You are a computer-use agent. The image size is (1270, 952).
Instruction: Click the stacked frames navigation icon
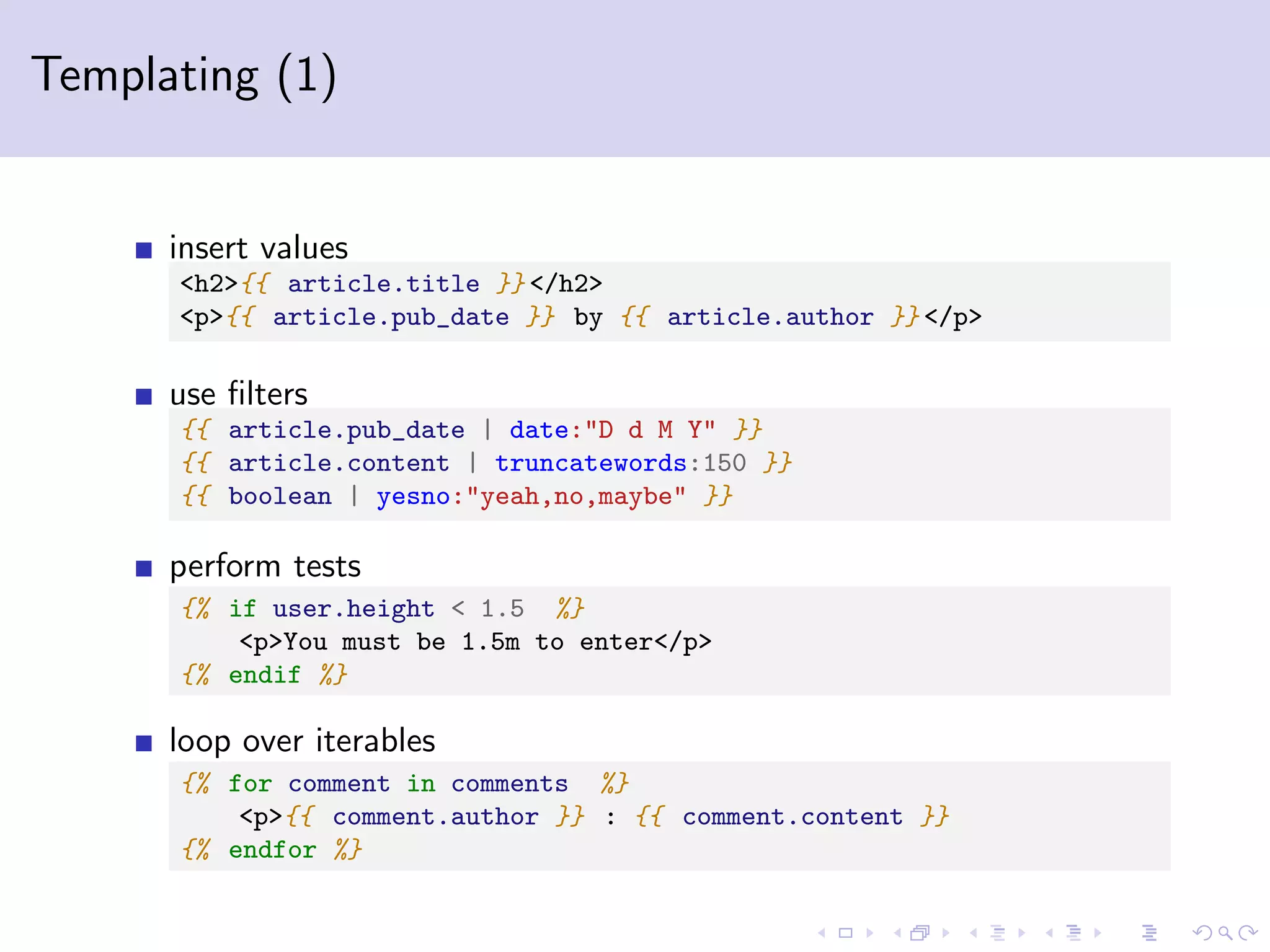point(921,933)
